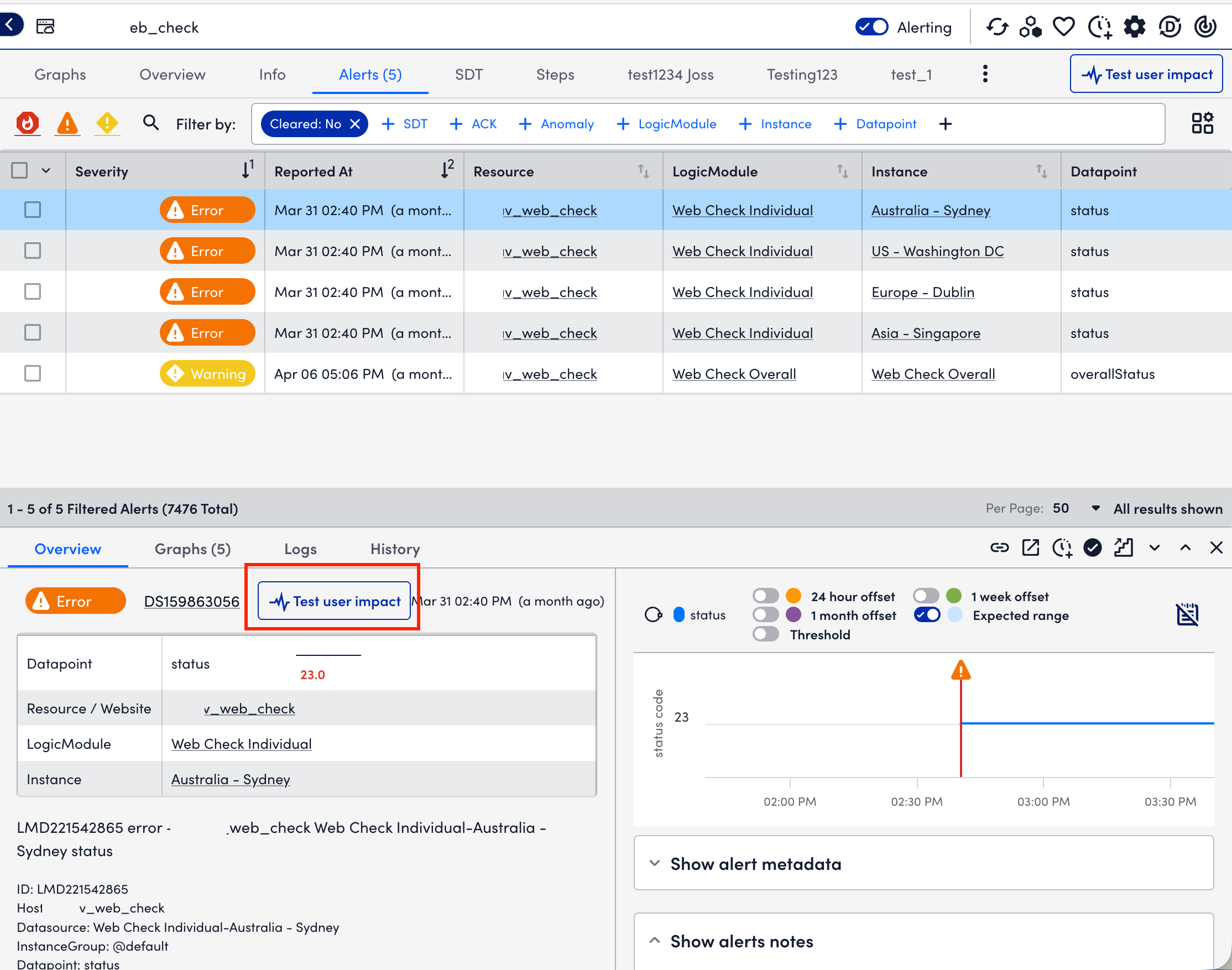Click the down chevron in detail toolbar
Screen dimensions: 1232x970
(x=1154, y=547)
